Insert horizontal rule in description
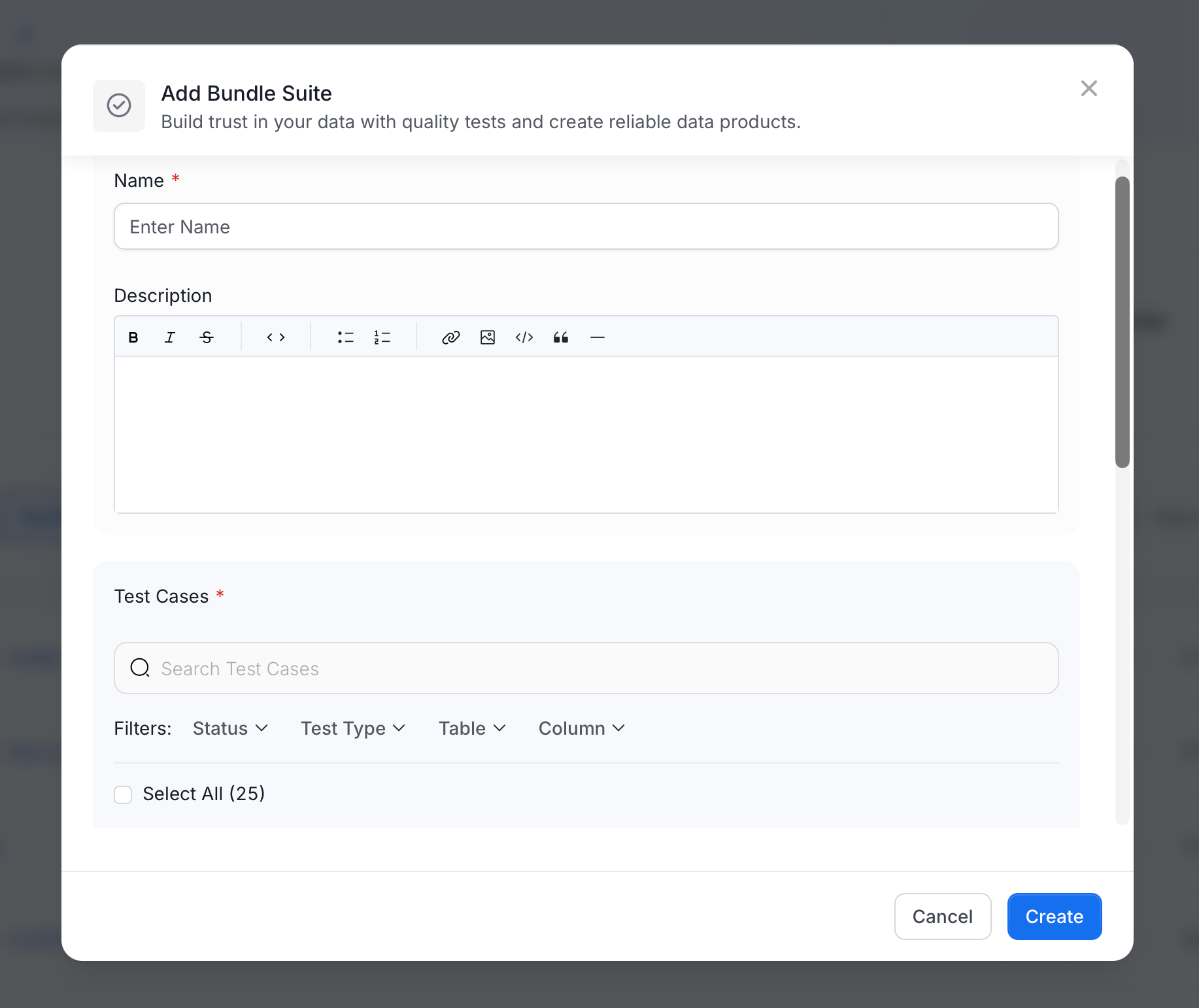The image size is (1199, 1008). tap(598, 337)
